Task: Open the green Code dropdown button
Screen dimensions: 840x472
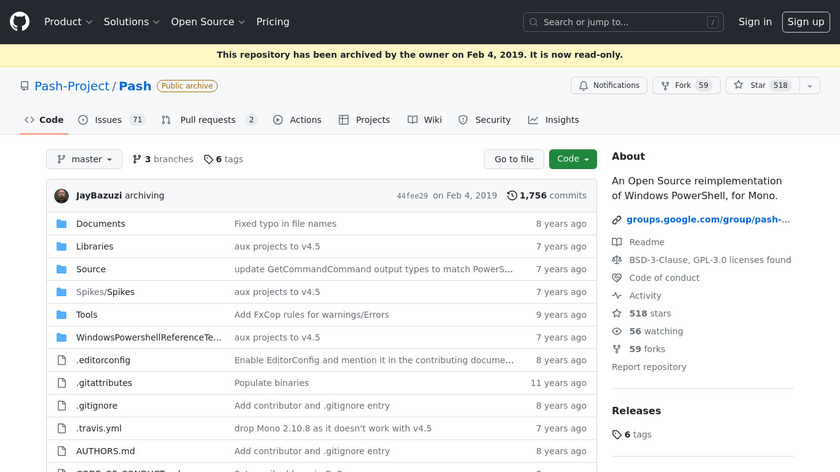Action: coord(572,159)
